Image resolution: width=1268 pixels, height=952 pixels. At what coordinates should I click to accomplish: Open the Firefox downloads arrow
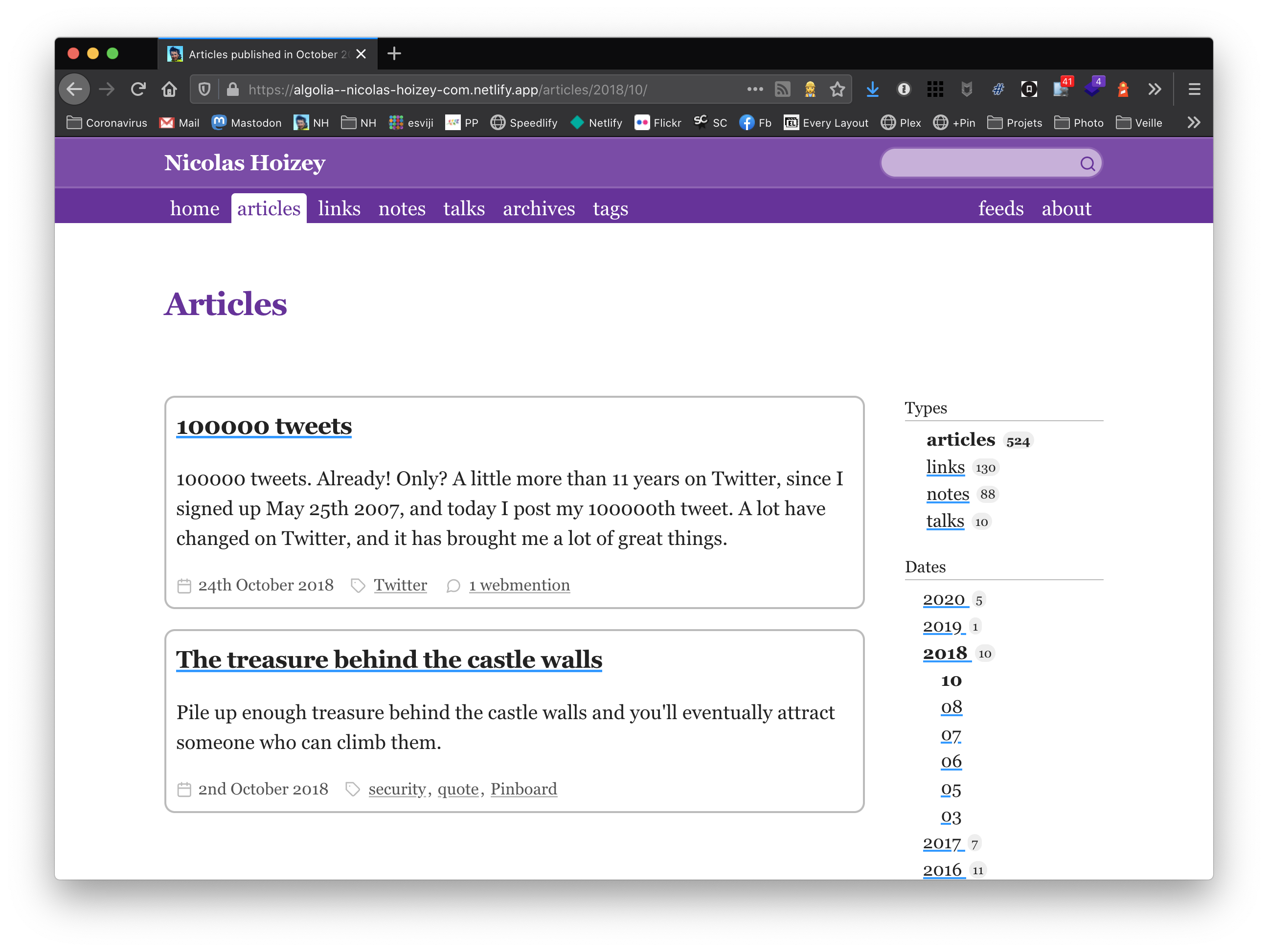[x=872, y=90]
